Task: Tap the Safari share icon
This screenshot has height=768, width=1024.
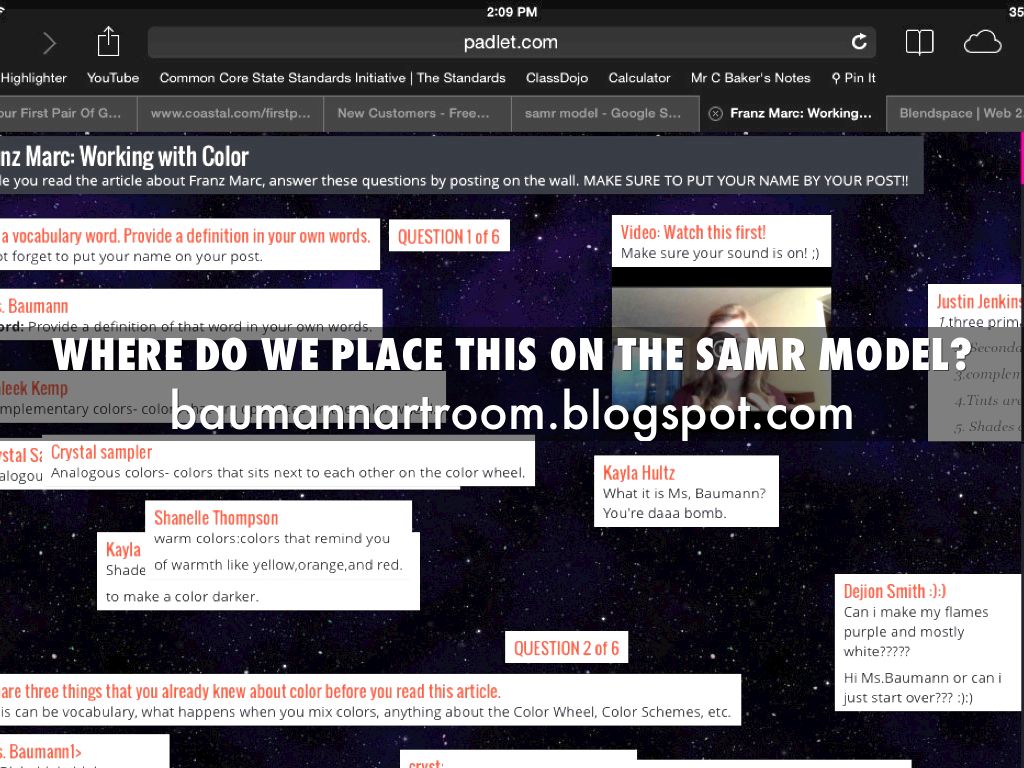Action: (x=108, y=42)
